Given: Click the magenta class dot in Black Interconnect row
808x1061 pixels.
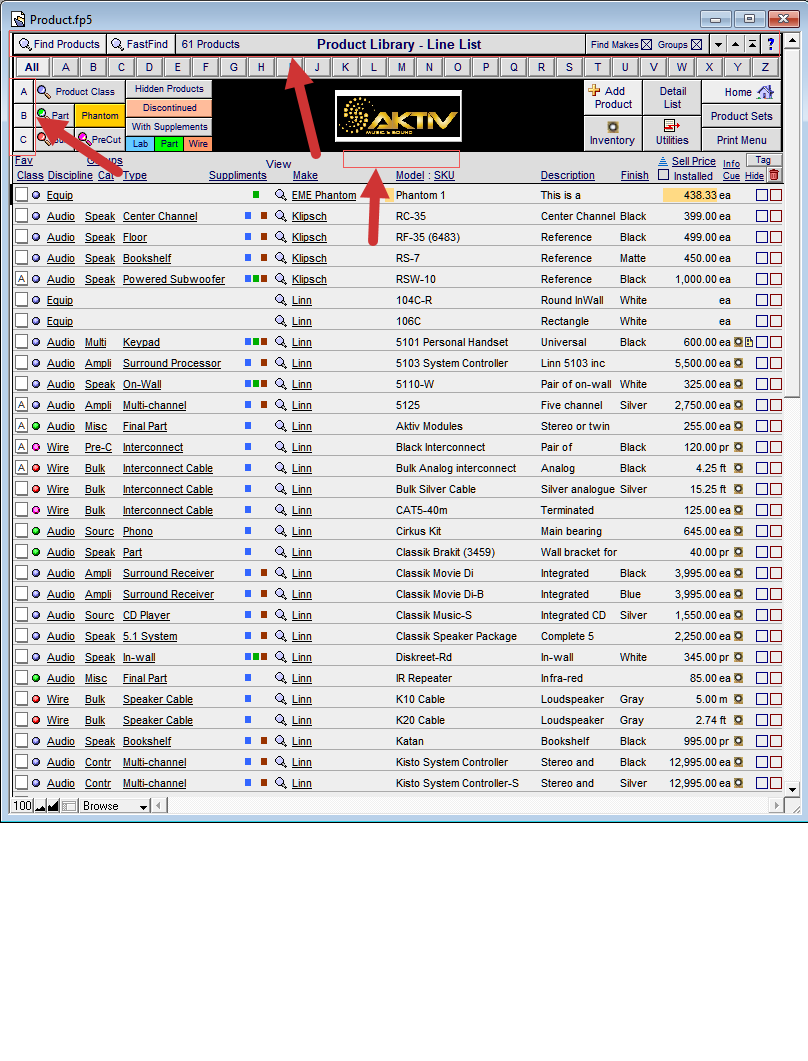Looking at the screenshot, I should coord(36,447).
